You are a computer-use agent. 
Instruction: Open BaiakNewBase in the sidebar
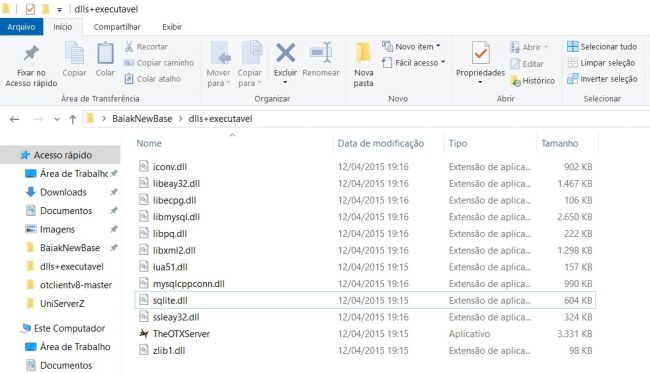(x=70, y=248)
